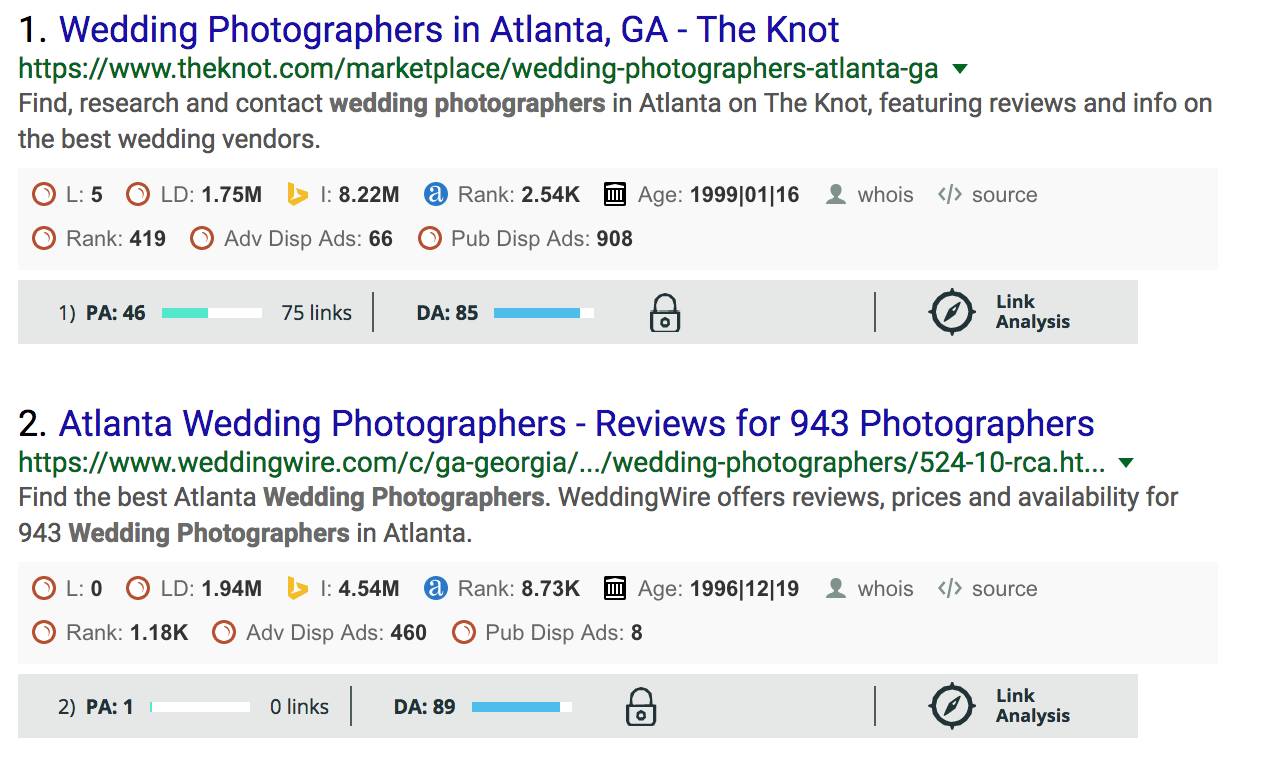Click PA: 46 progress bar
This screenshot has height=778, width=1280.
coord(212,313)
